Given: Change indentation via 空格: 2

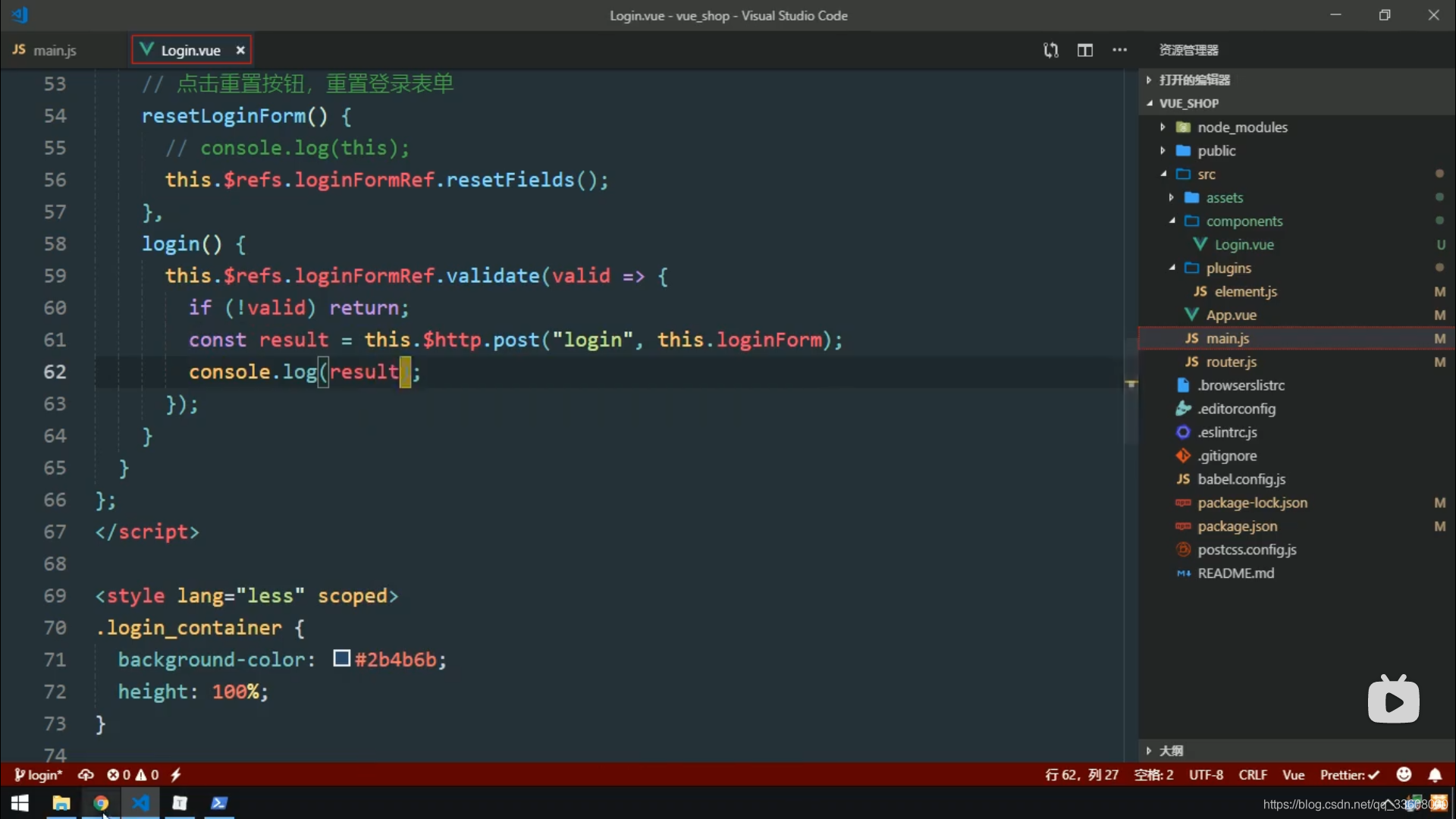Looking at the screenshot, I should coord(1153,775).
